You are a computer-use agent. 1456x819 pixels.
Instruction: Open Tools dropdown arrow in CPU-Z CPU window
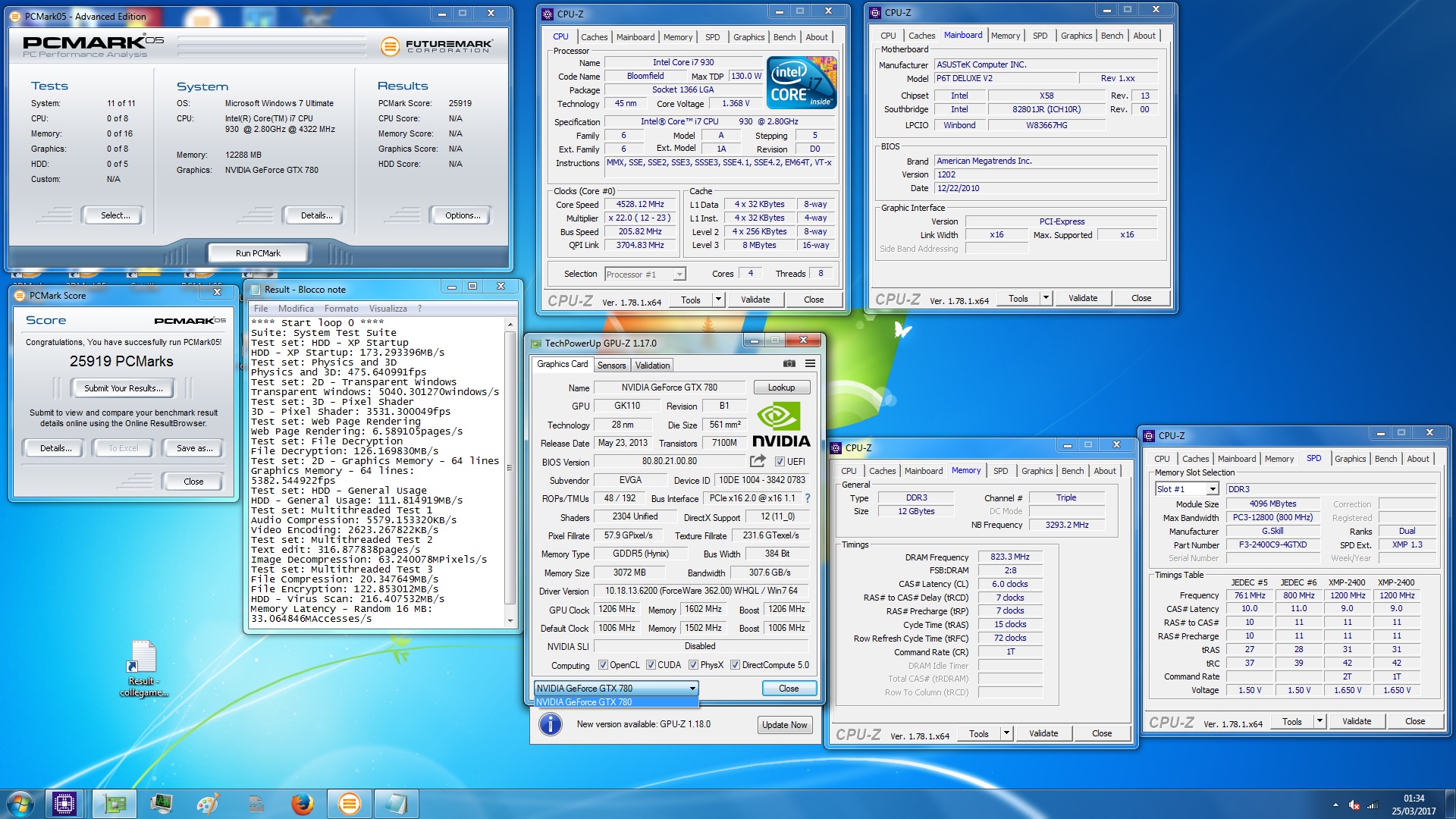tap(718, 300)
